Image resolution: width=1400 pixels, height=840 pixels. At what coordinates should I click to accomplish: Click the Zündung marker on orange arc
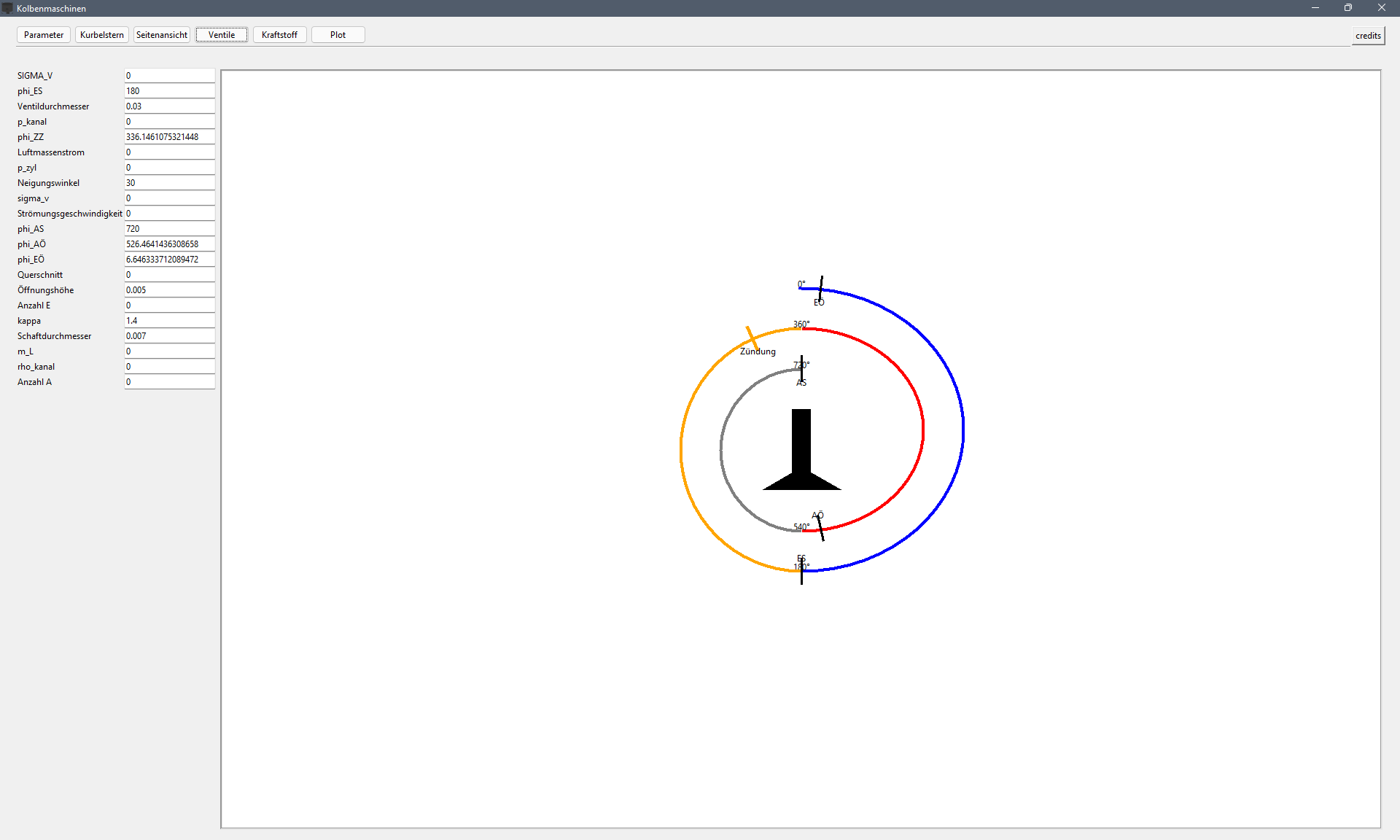(752, 338)
